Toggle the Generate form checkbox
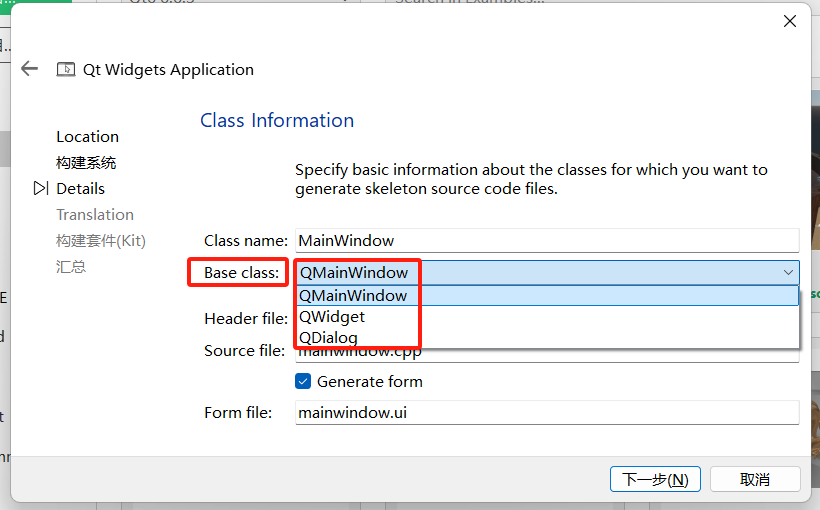This screenshot has height=510, width=820. [303, 381]
